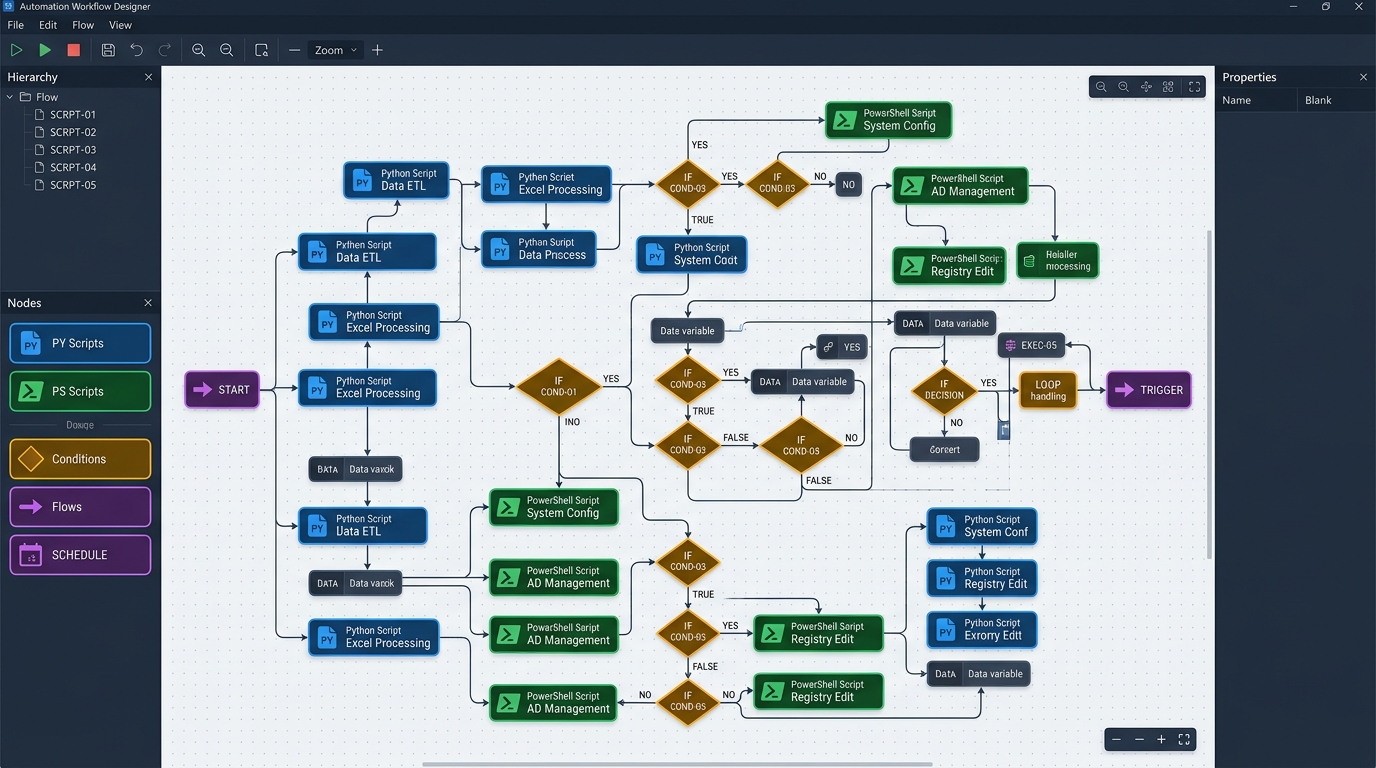Redo the last undone action

pos(165,50)
